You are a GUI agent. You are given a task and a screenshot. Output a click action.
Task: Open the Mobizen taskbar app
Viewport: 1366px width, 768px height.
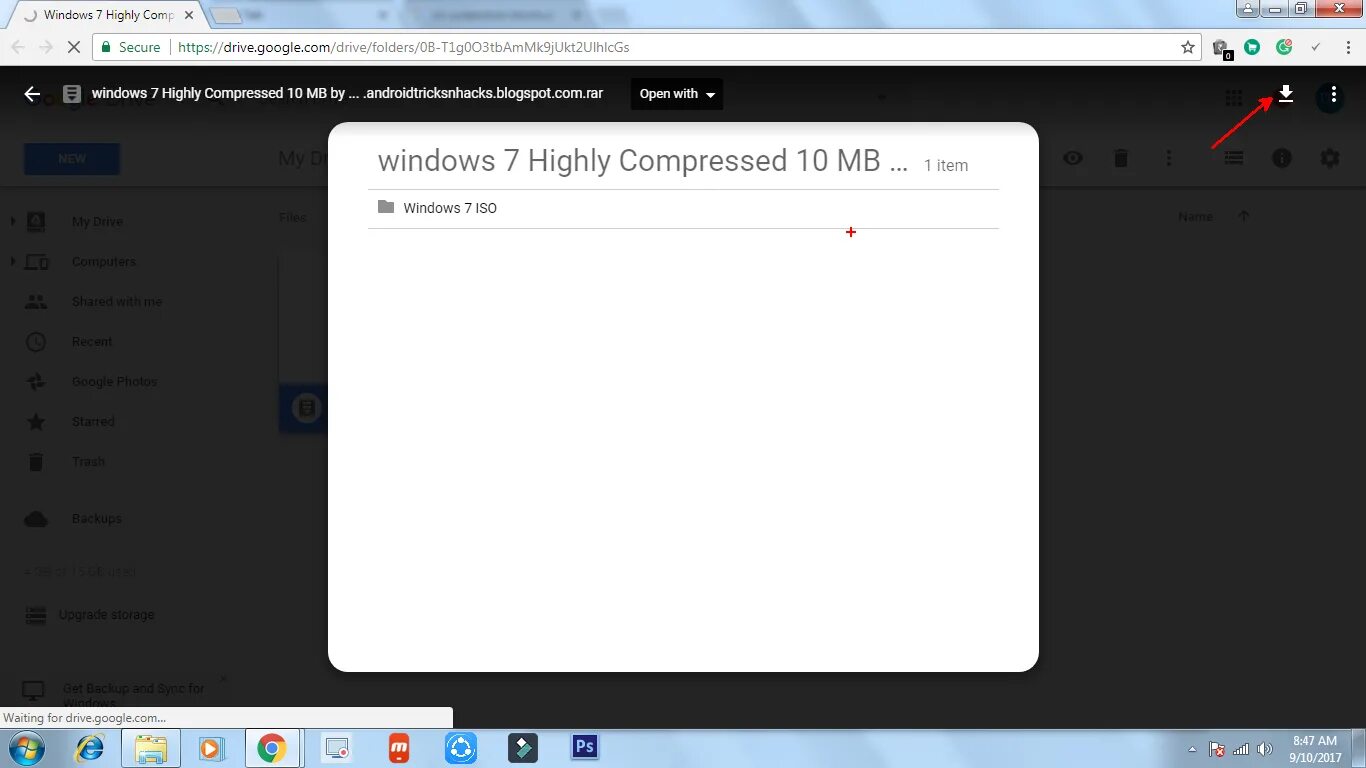pos(399,748)
